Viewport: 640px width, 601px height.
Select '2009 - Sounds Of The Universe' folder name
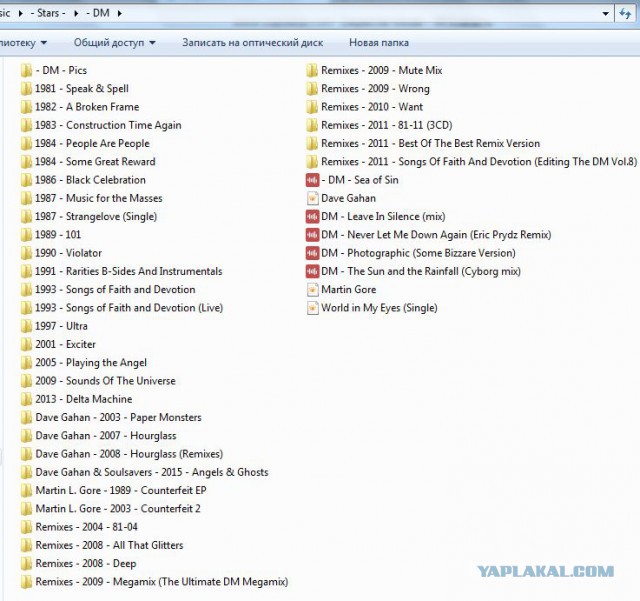105,381
